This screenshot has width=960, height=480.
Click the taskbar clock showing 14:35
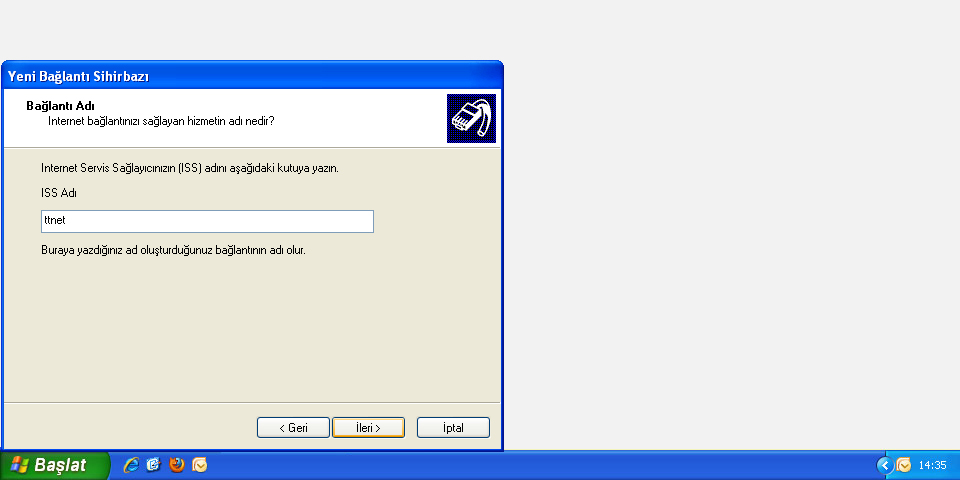click(932, 465)
